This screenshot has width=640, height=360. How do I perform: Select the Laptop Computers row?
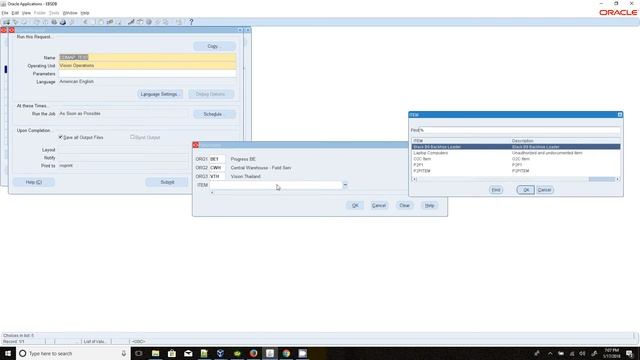[516, 153]
